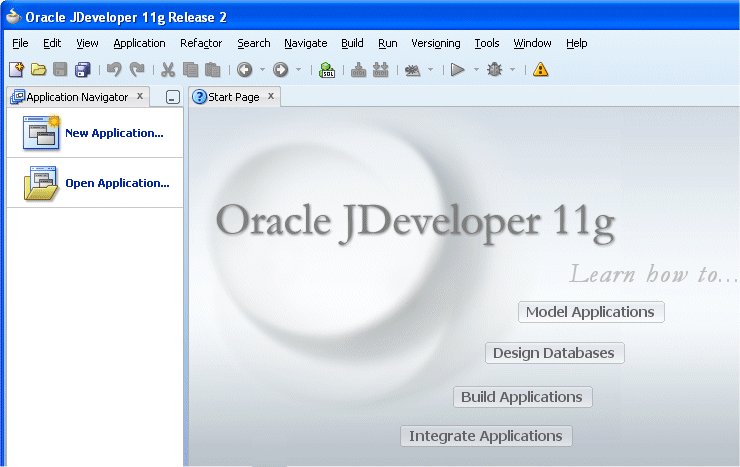Click the Run green play icon
The image size is (740, 467).
457,70
